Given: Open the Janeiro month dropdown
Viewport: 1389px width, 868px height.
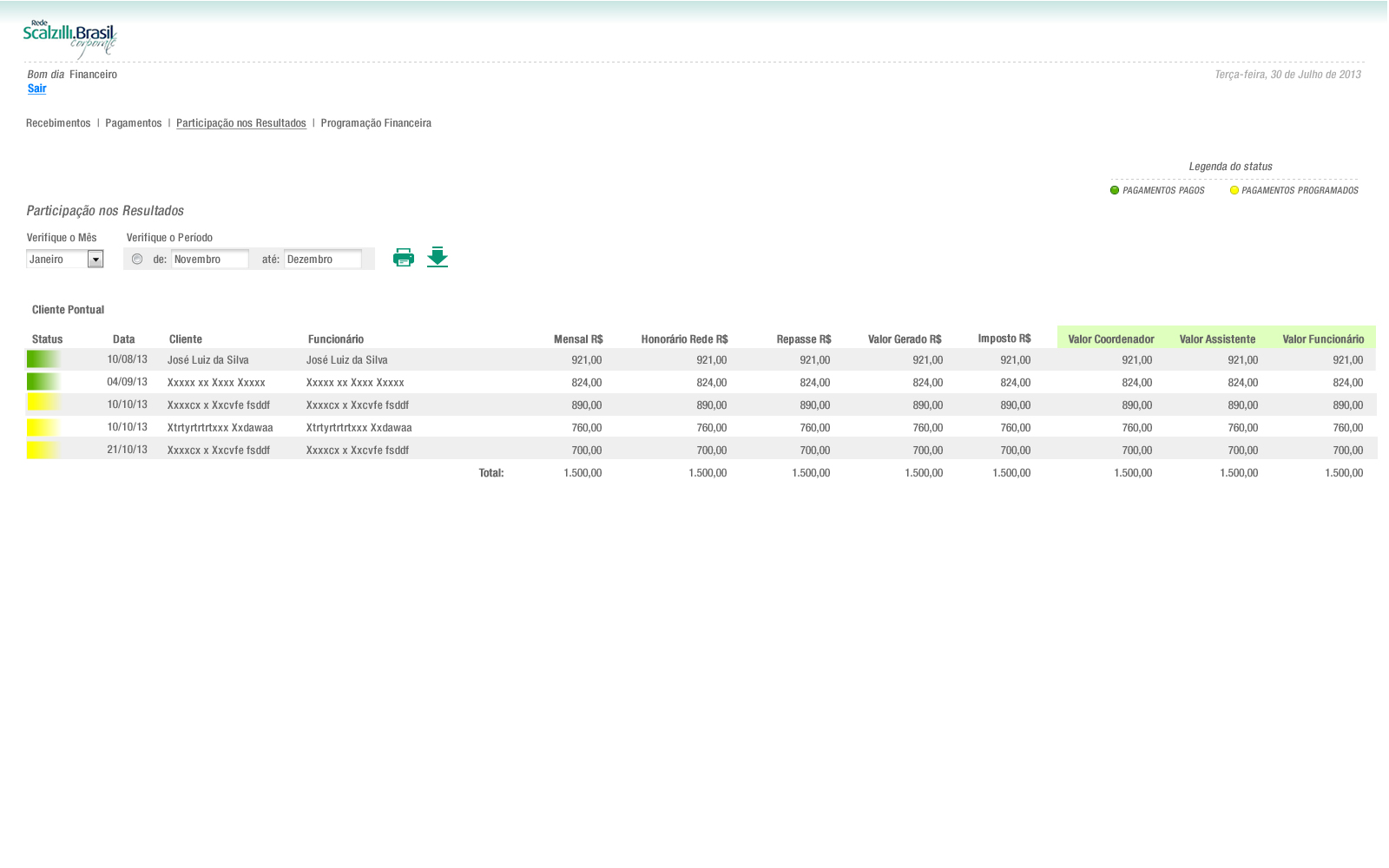Looking at the screenshot, I should (95, 260).
